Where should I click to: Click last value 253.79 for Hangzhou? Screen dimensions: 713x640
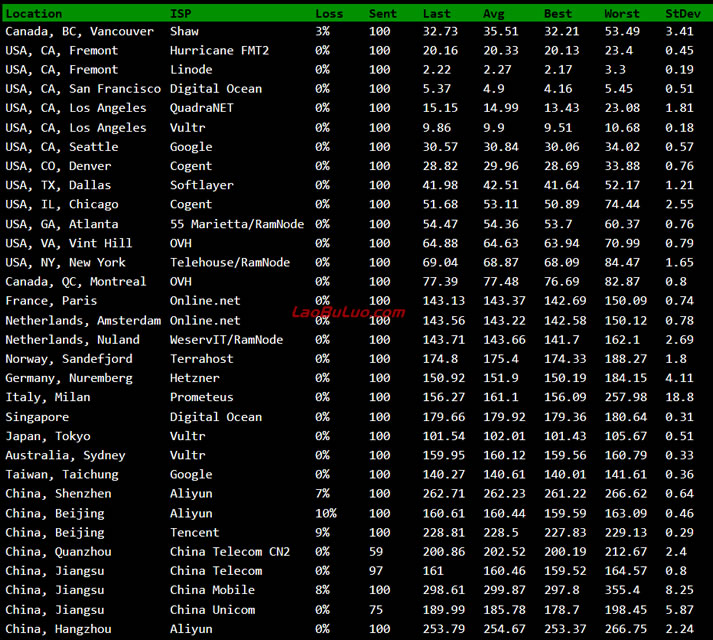[444, 629]
